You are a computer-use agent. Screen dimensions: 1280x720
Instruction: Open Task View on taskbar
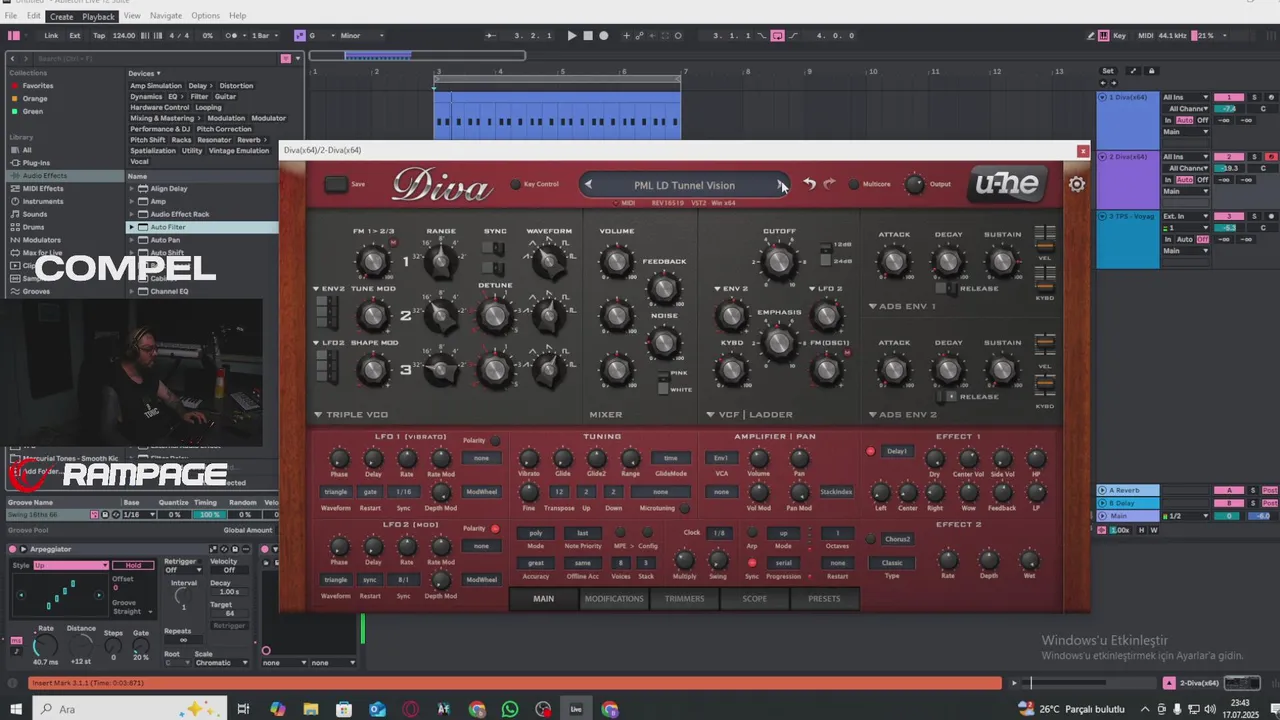click(243, 709)
